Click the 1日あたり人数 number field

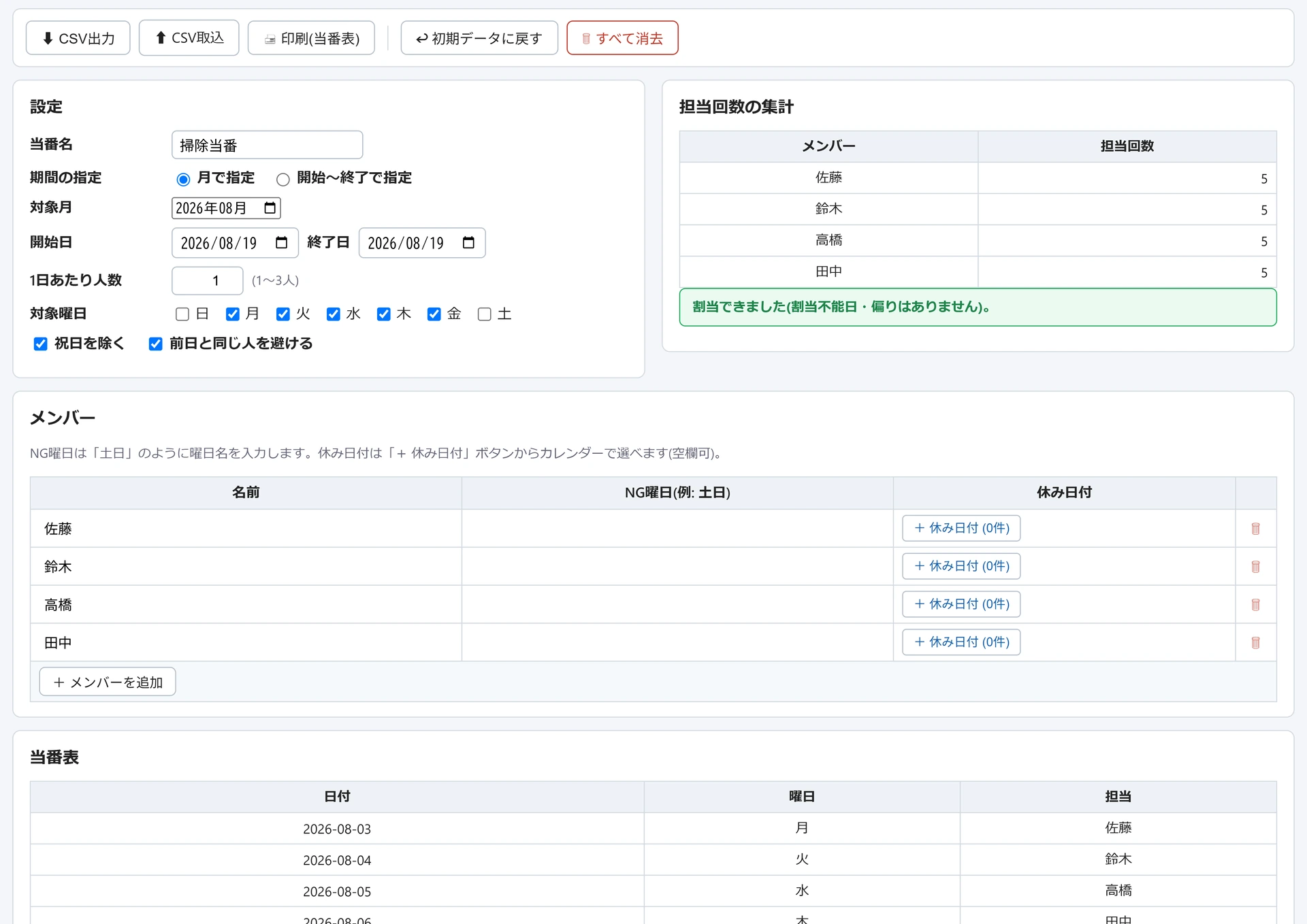[x=208, y=280]
